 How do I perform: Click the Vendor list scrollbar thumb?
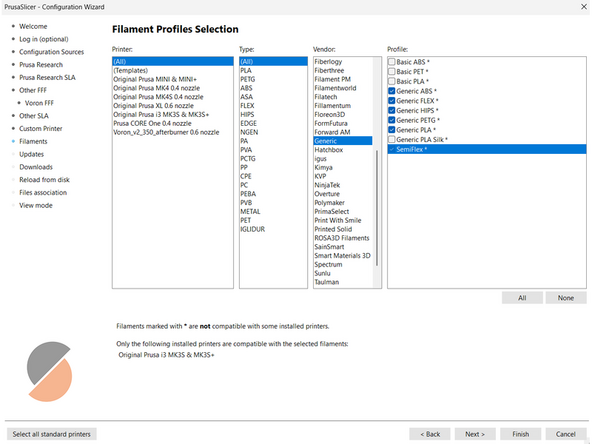(376, 208)
